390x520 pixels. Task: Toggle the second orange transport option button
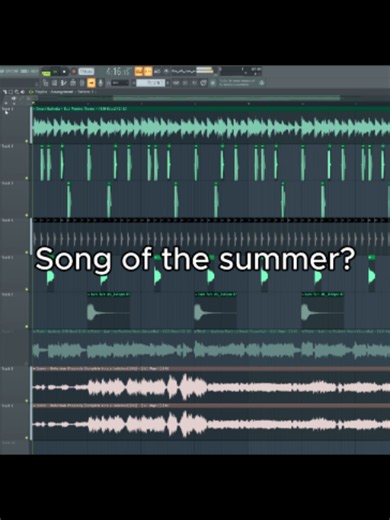pos(148,71)
